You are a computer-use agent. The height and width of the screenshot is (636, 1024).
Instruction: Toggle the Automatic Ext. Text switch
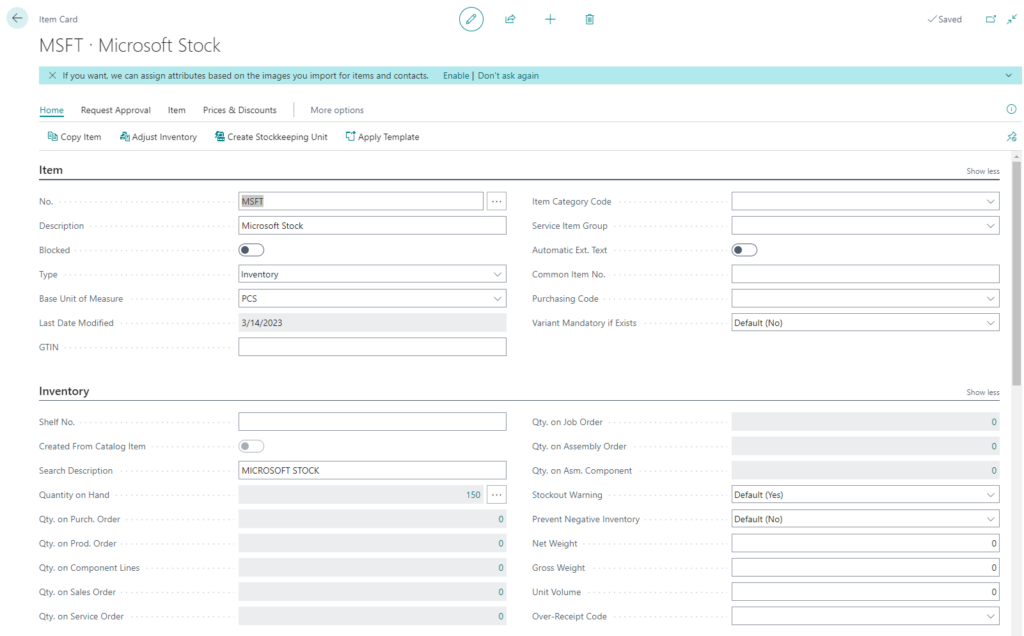pyautogui.click(x=744, y=250)
